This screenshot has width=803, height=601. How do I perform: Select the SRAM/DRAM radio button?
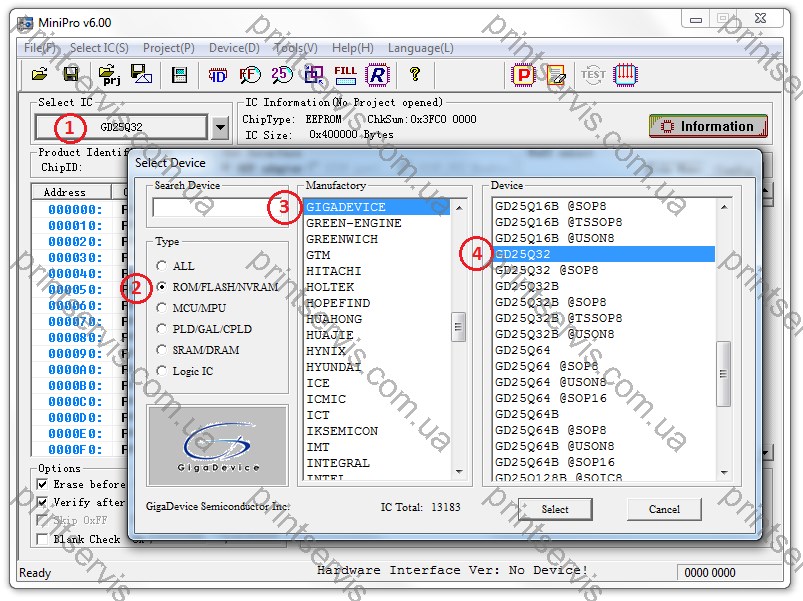[x=162, y=350]
